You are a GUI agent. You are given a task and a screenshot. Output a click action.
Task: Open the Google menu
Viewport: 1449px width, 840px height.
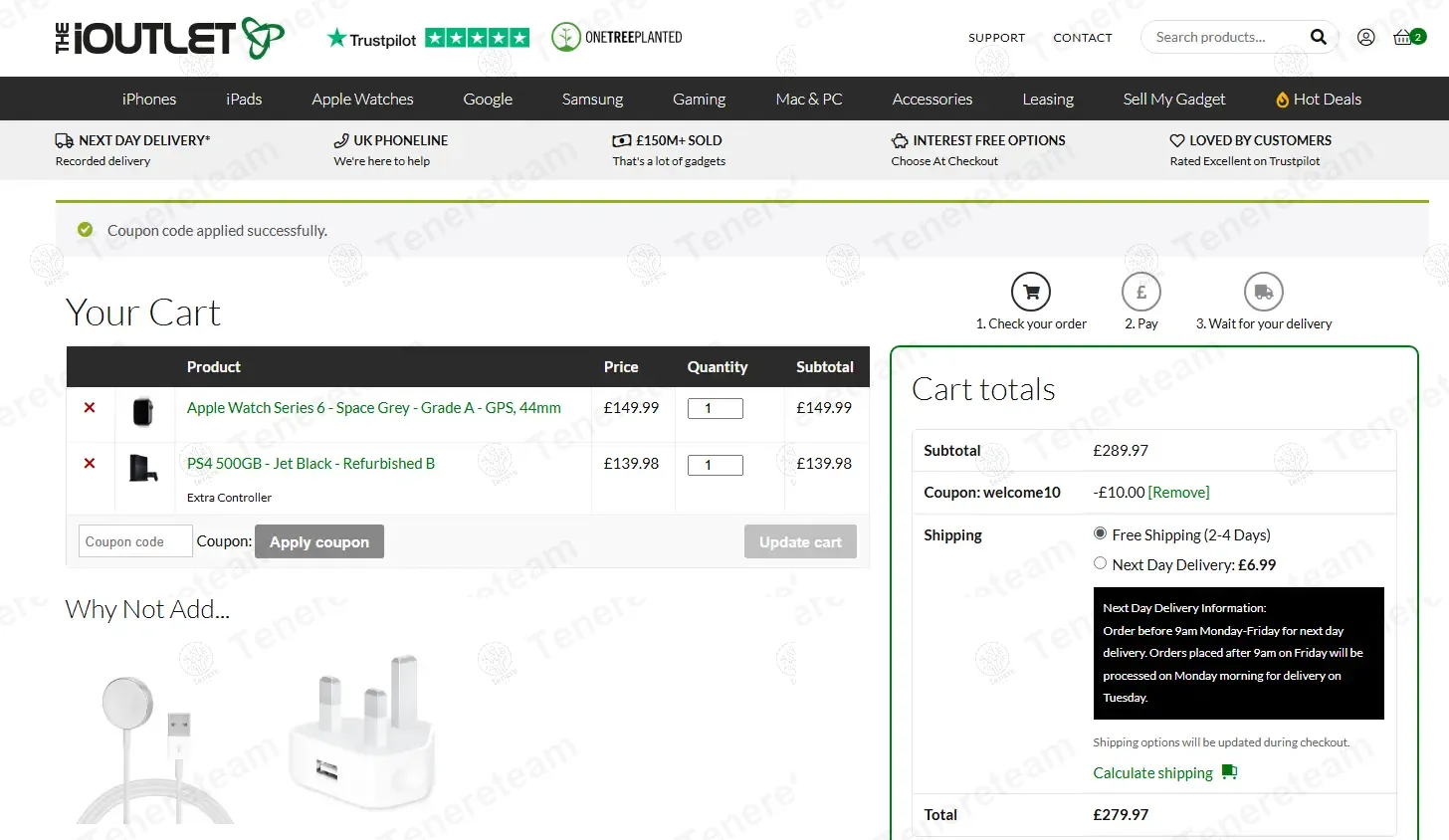click(x=488, y=99)
